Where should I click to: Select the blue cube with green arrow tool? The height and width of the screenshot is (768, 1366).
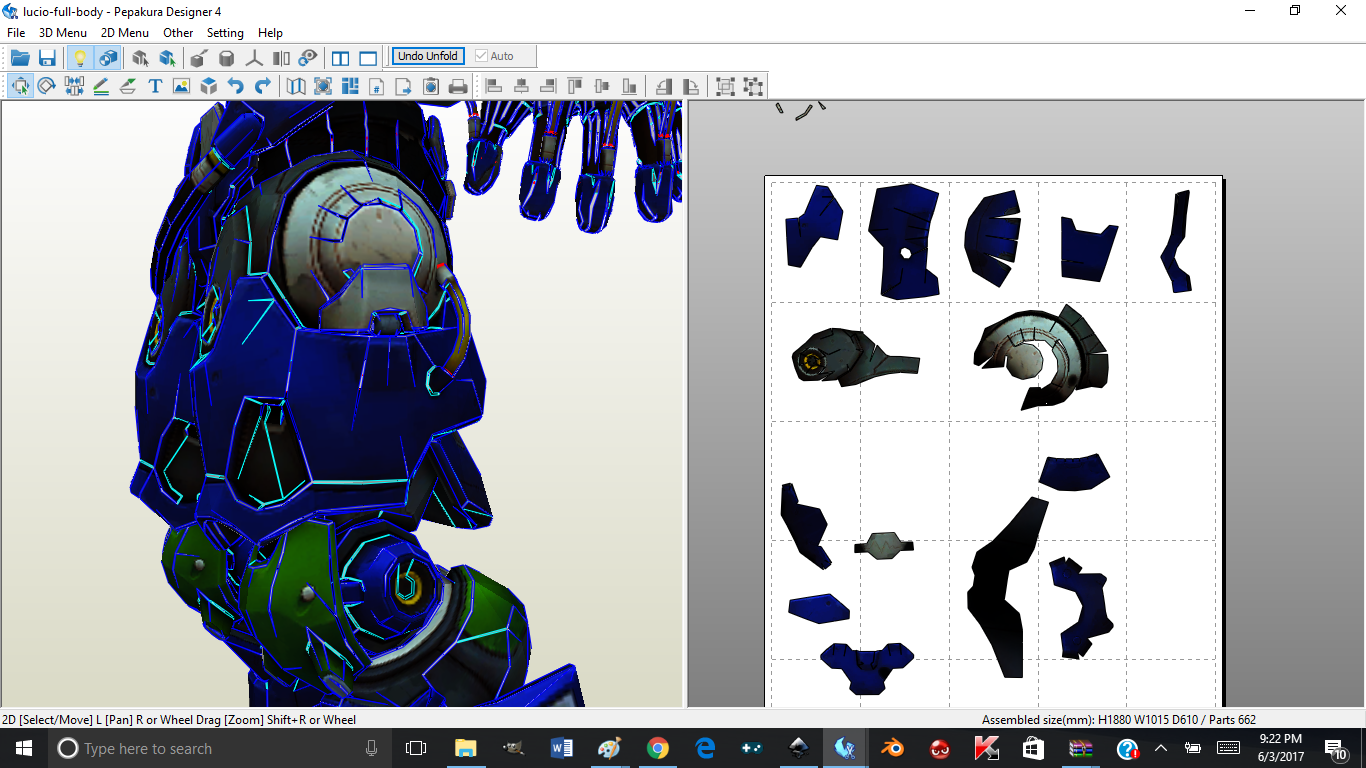(x=168, y=57)
